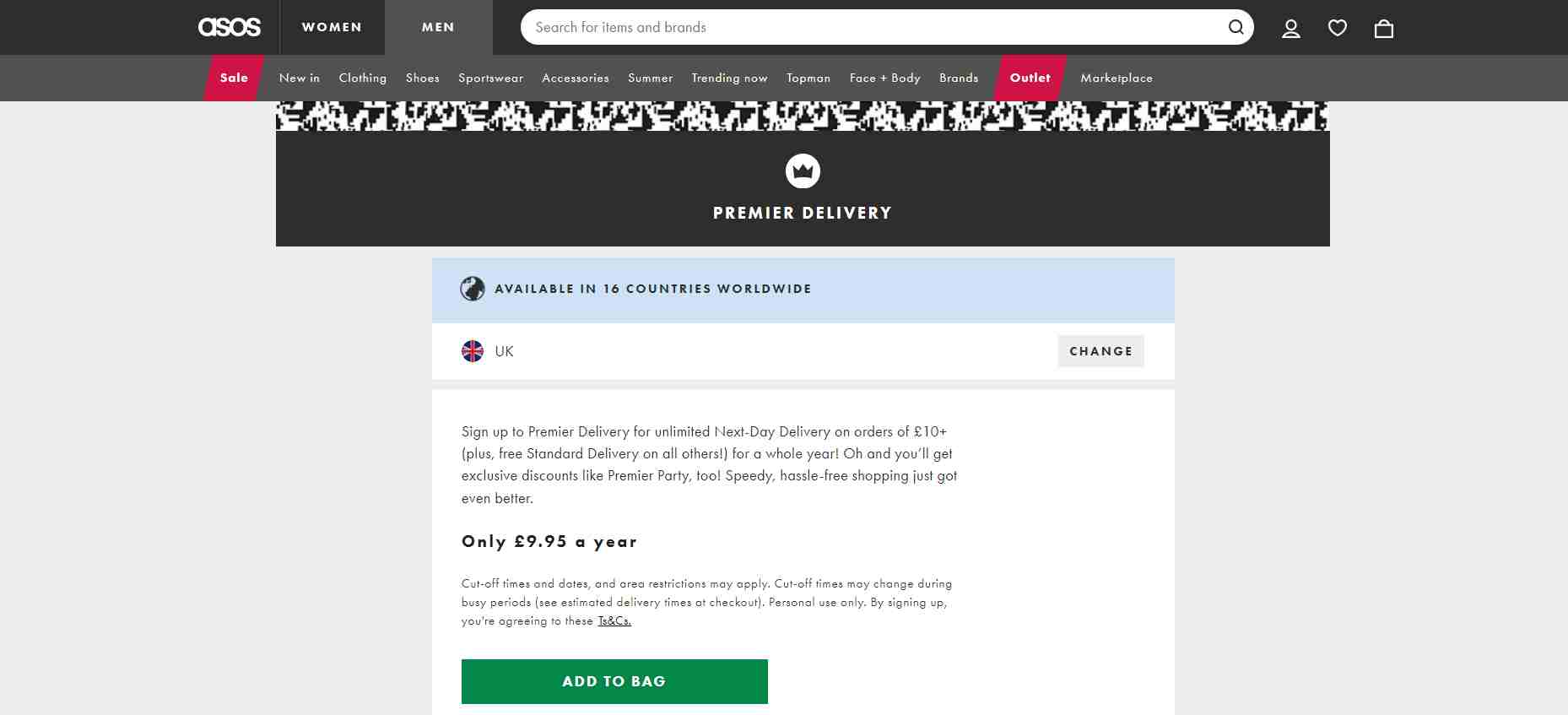Switch to the MEN tab

click(437, 27)
